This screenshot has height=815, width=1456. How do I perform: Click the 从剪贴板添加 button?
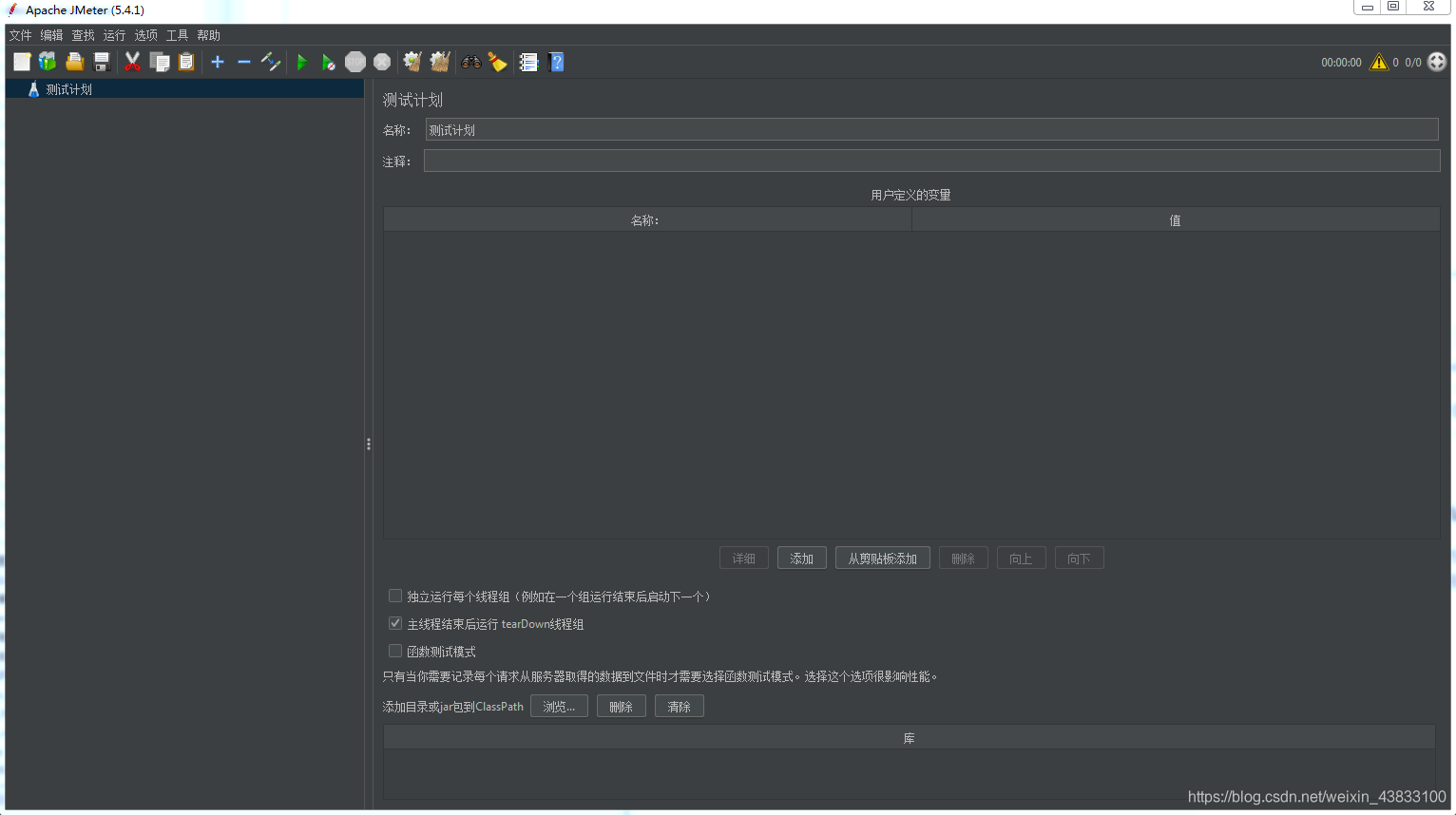tap(883, 559)
